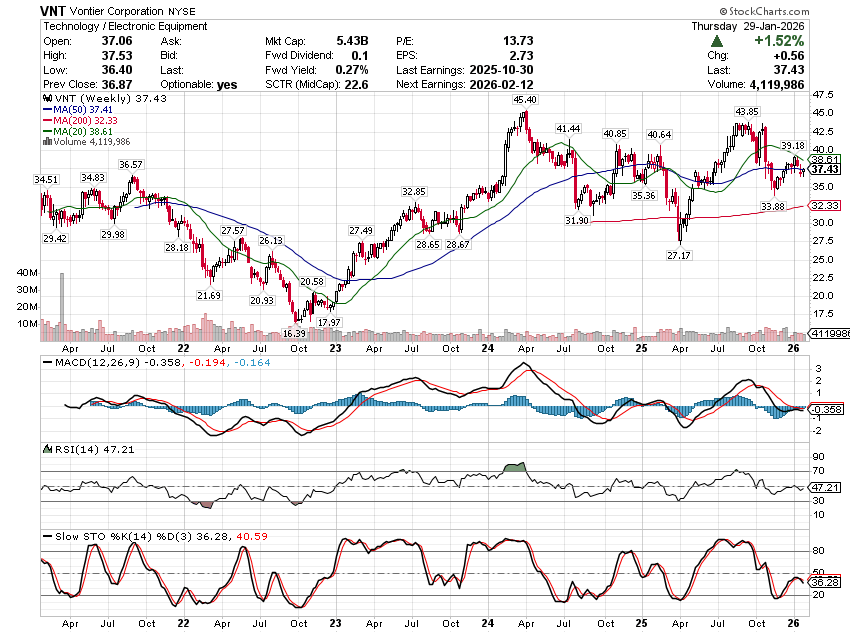The image size is (850, 633).
Task: Click the volume bars icon in the legend
Action: pos(45,142)
